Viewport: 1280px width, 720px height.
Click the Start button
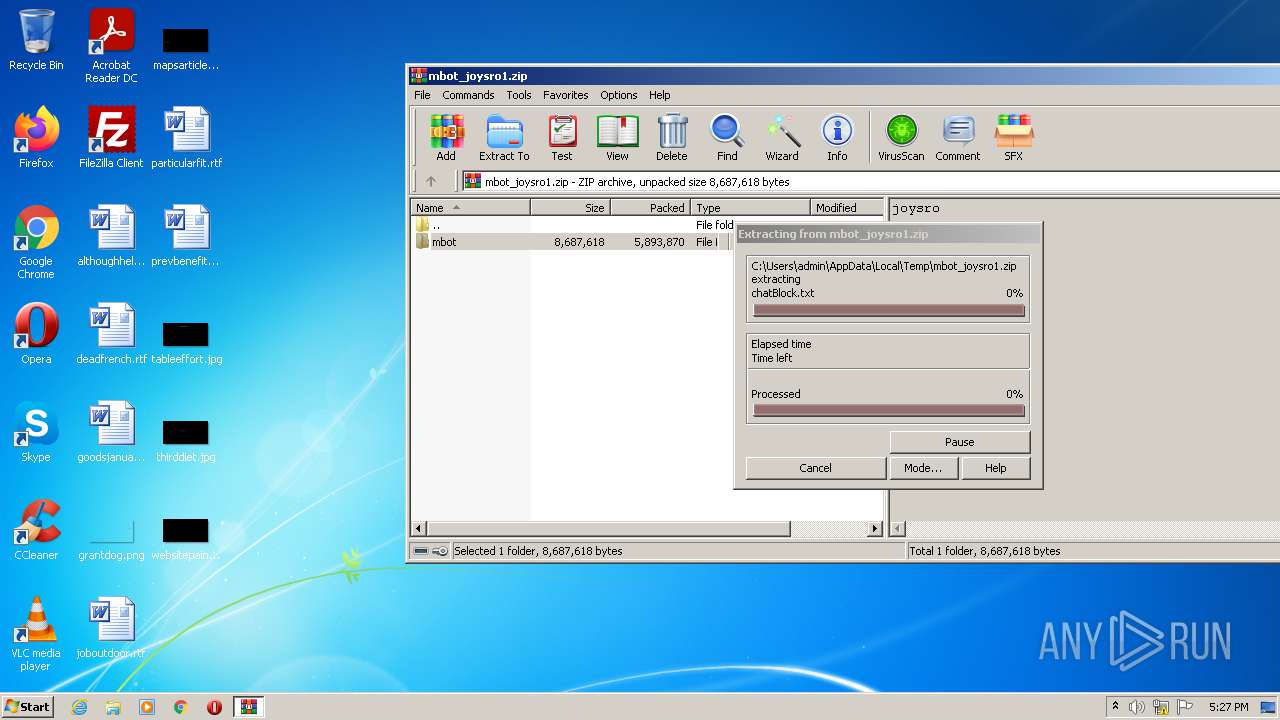point(28,706)
